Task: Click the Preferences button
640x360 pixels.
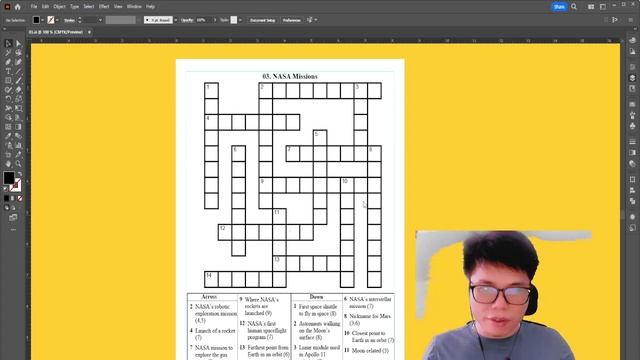Action: (291, 20)
